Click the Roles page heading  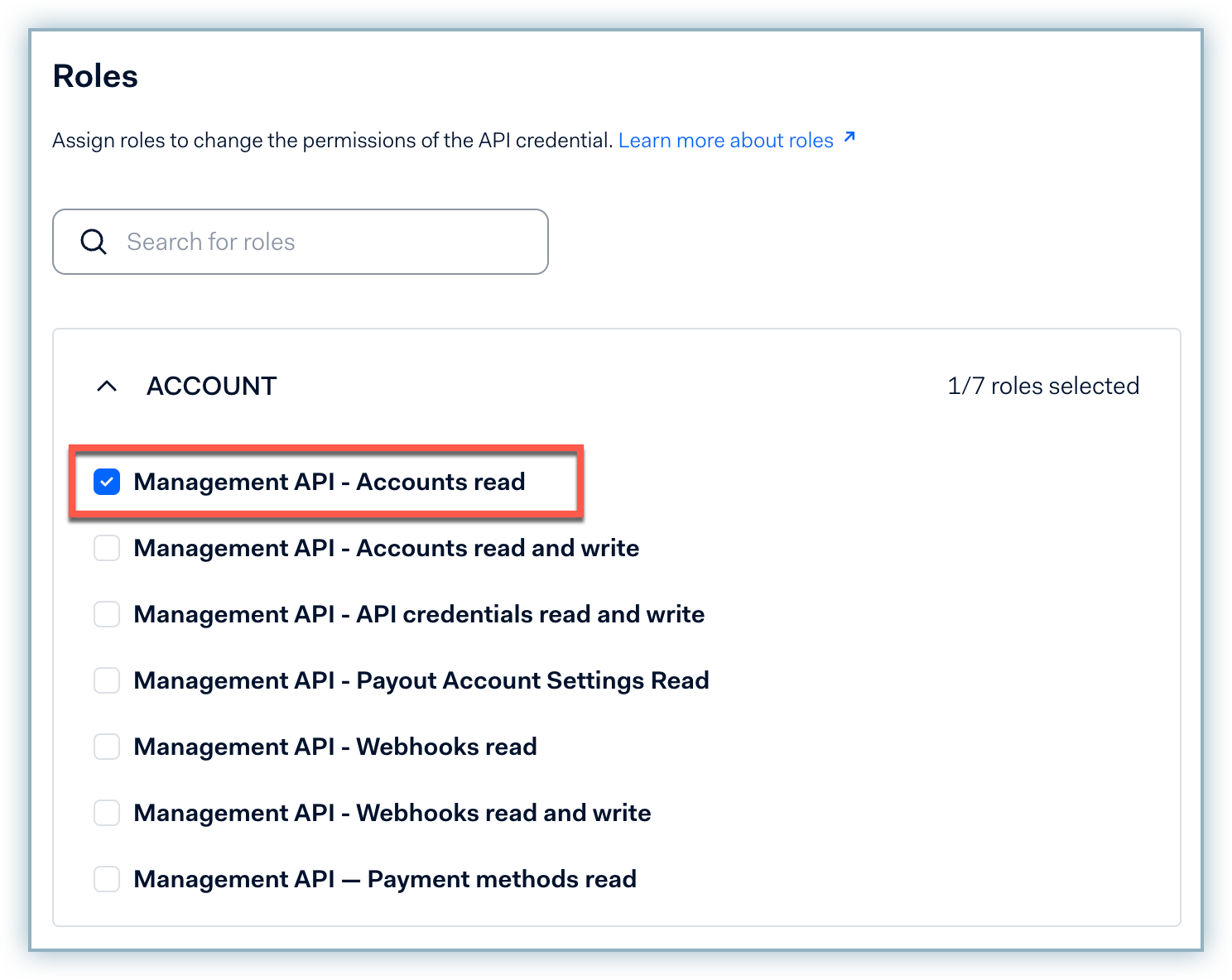point(95,76)
